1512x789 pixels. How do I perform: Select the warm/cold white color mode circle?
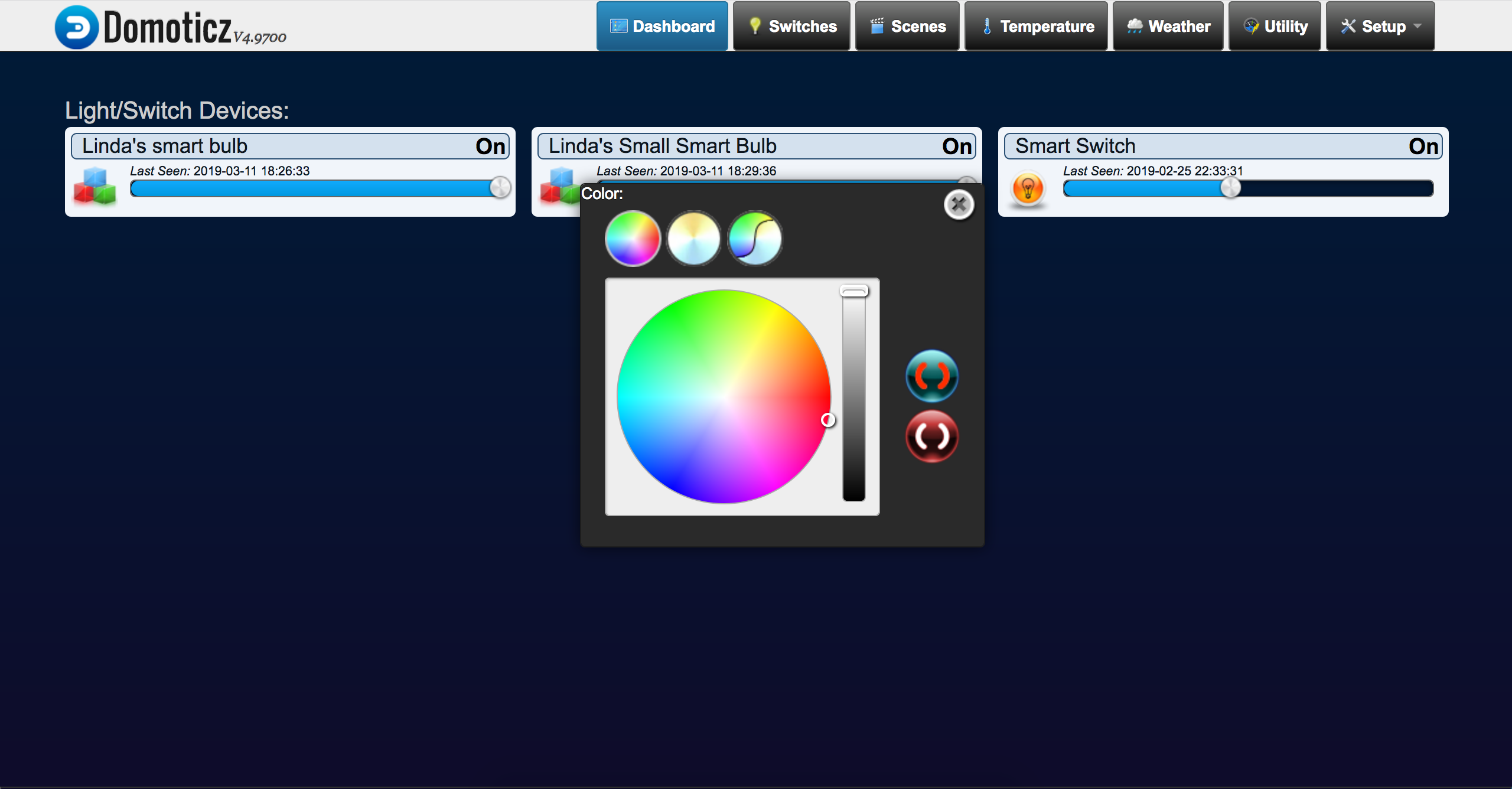coord(694,239)
